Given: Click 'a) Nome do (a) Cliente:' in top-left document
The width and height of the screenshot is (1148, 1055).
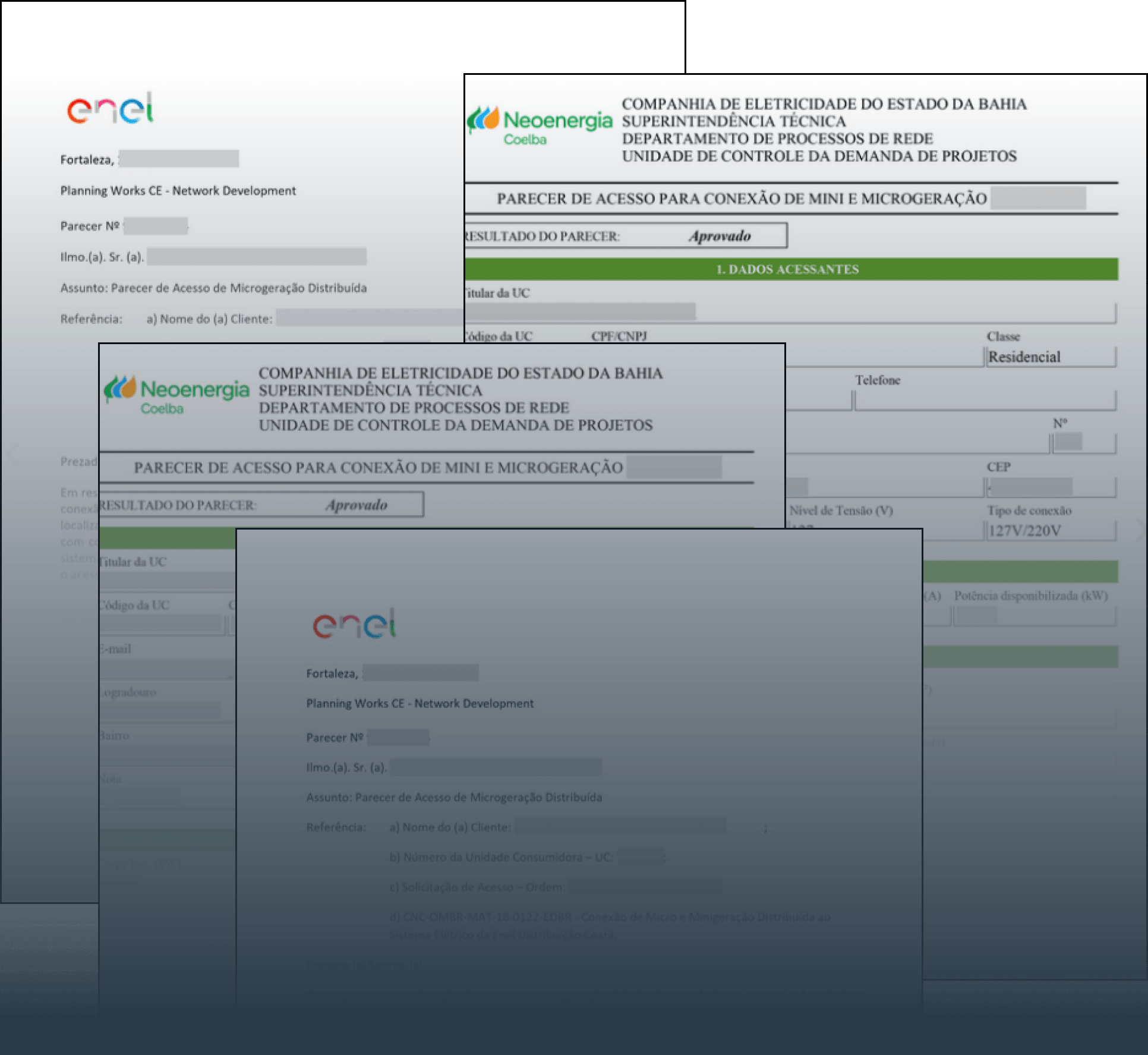Looking at the screenshot, I should pyautogui.click(x=210, y=319).
